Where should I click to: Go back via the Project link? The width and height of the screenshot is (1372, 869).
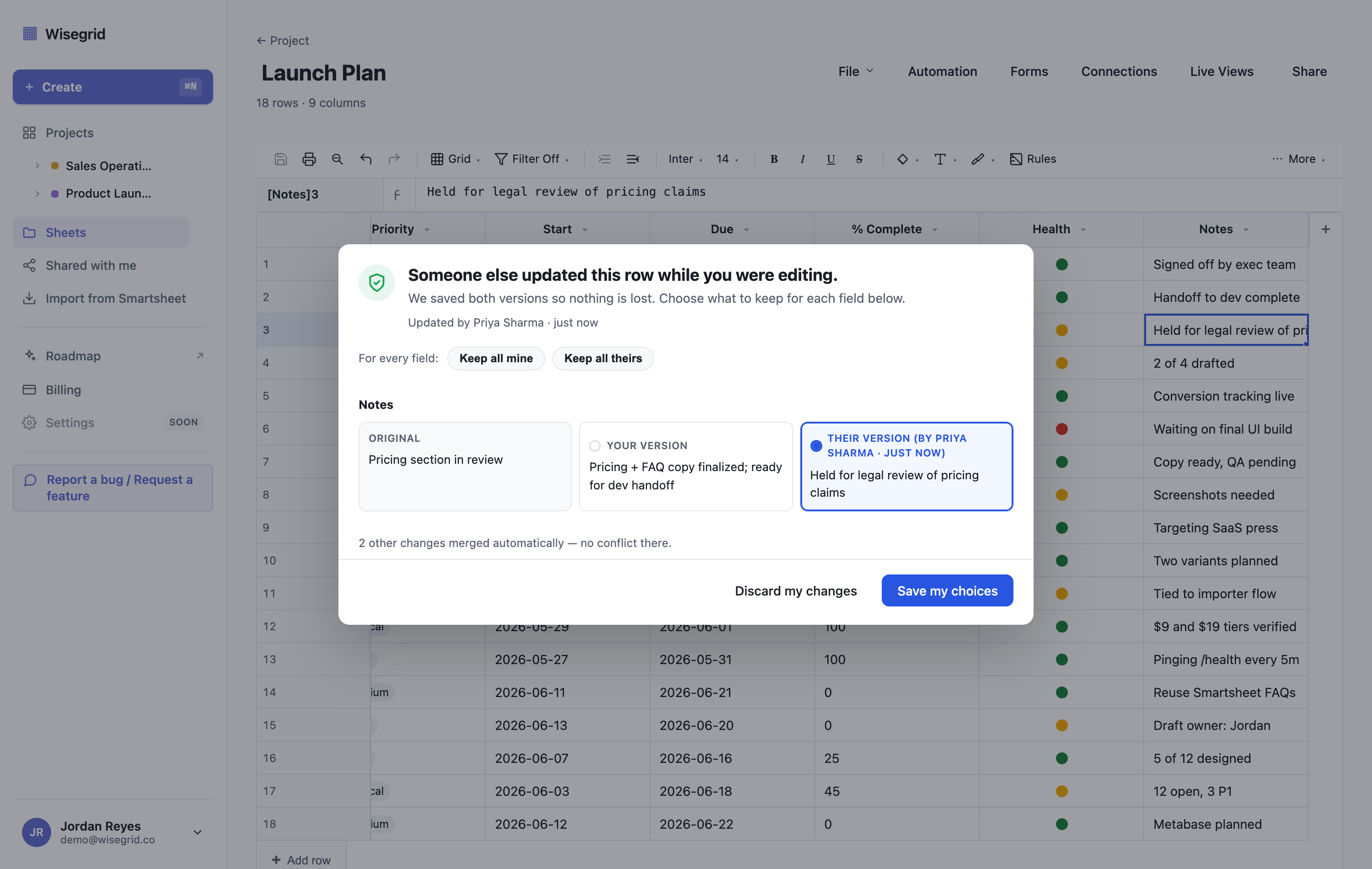(x=283, y=40)
